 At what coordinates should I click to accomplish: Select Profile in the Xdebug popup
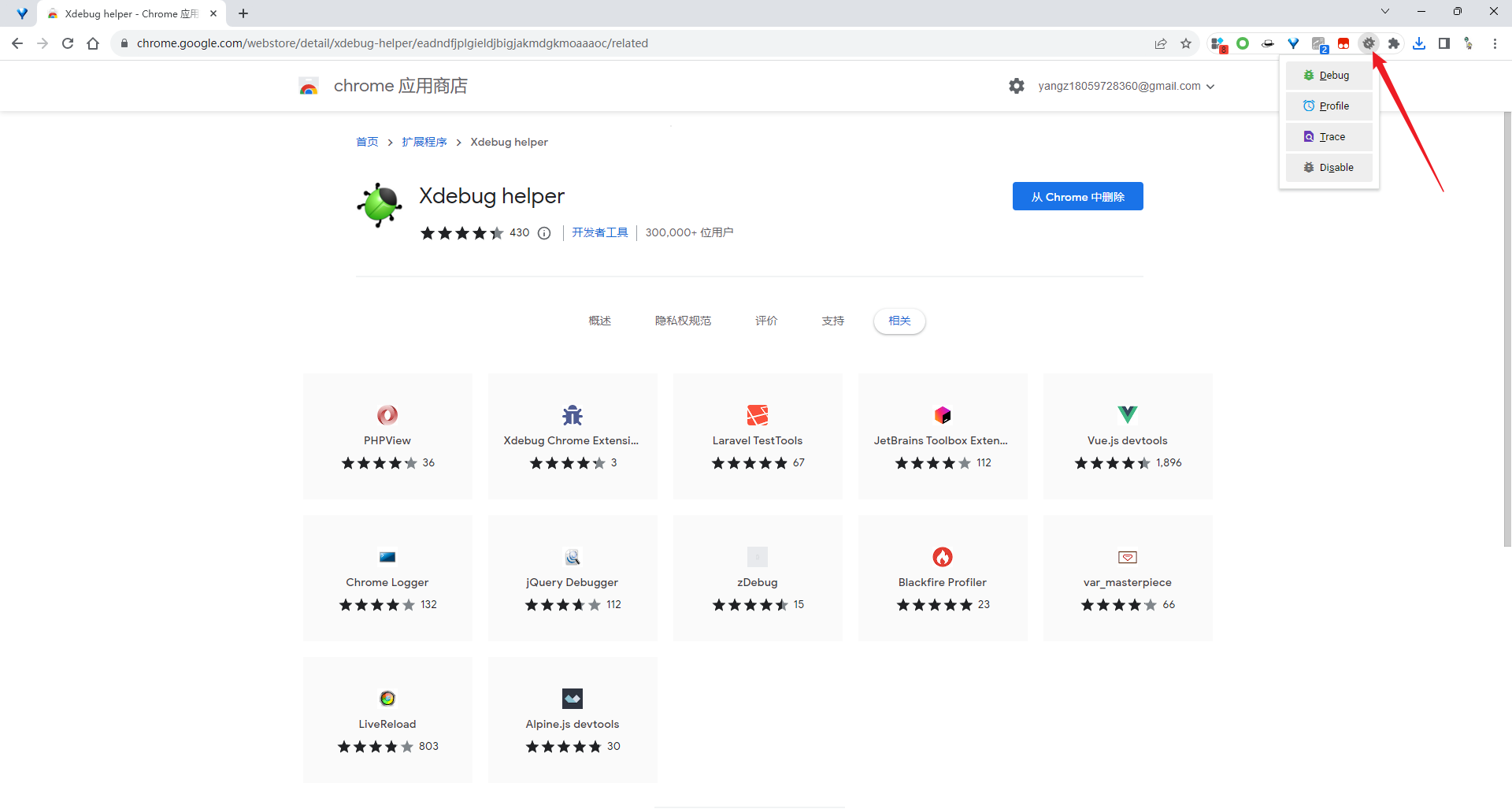(1329, 106)
